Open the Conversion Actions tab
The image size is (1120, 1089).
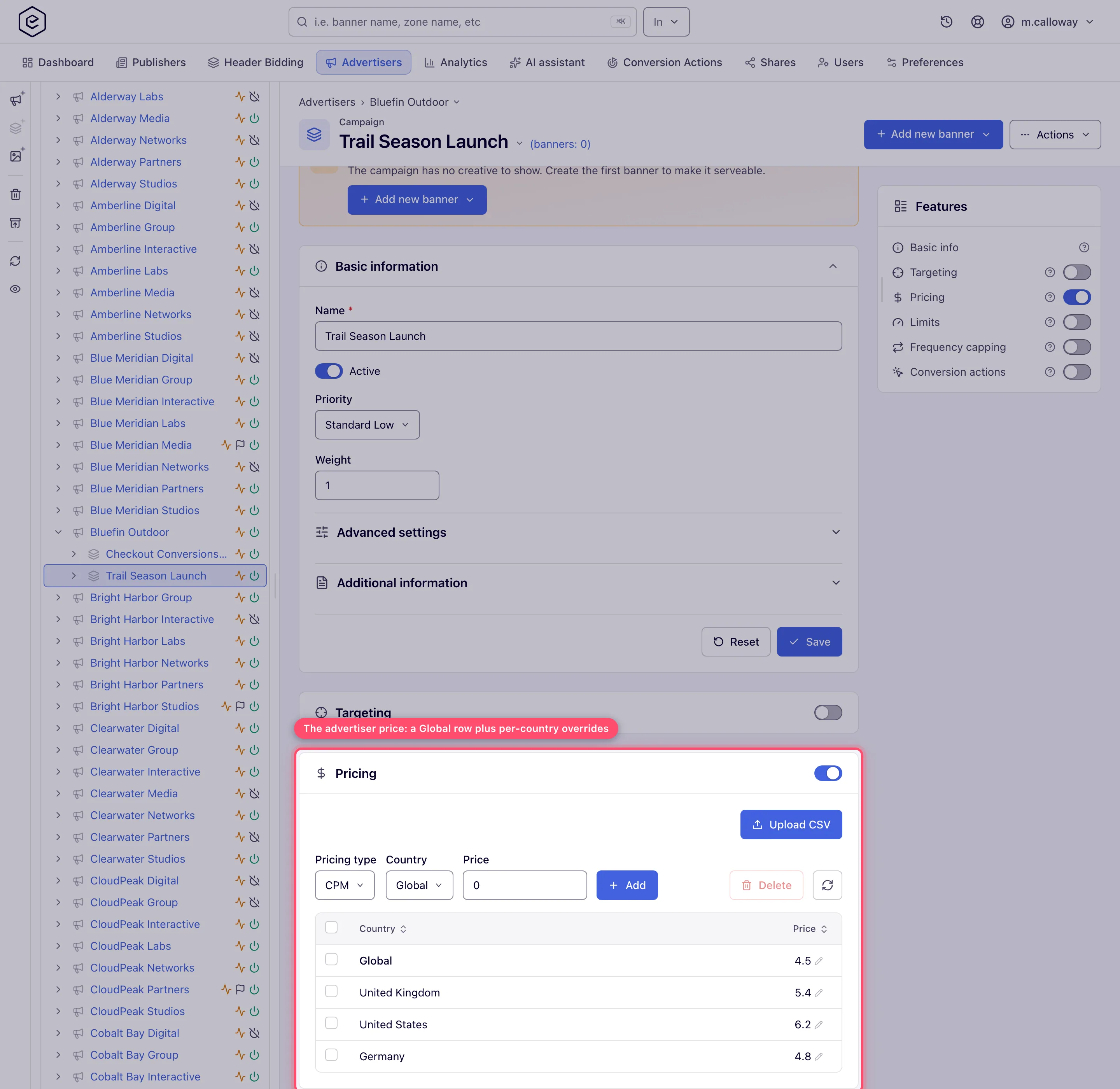pos(665,62)
